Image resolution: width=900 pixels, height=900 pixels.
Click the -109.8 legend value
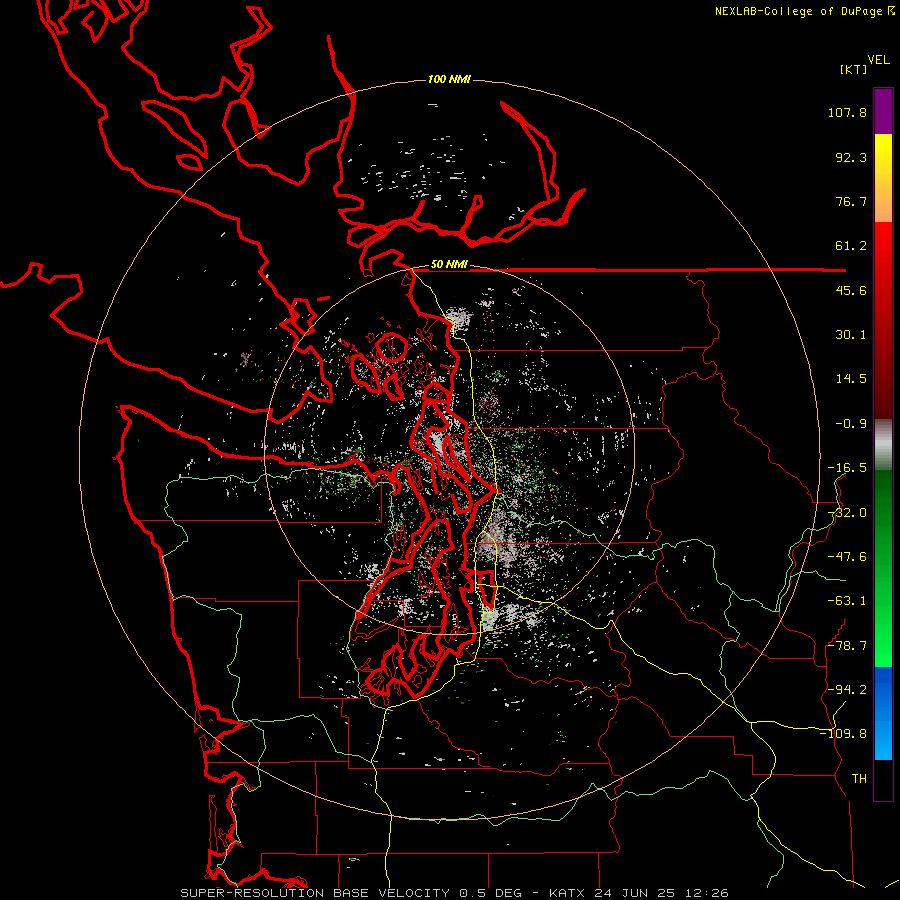point(843,734)
